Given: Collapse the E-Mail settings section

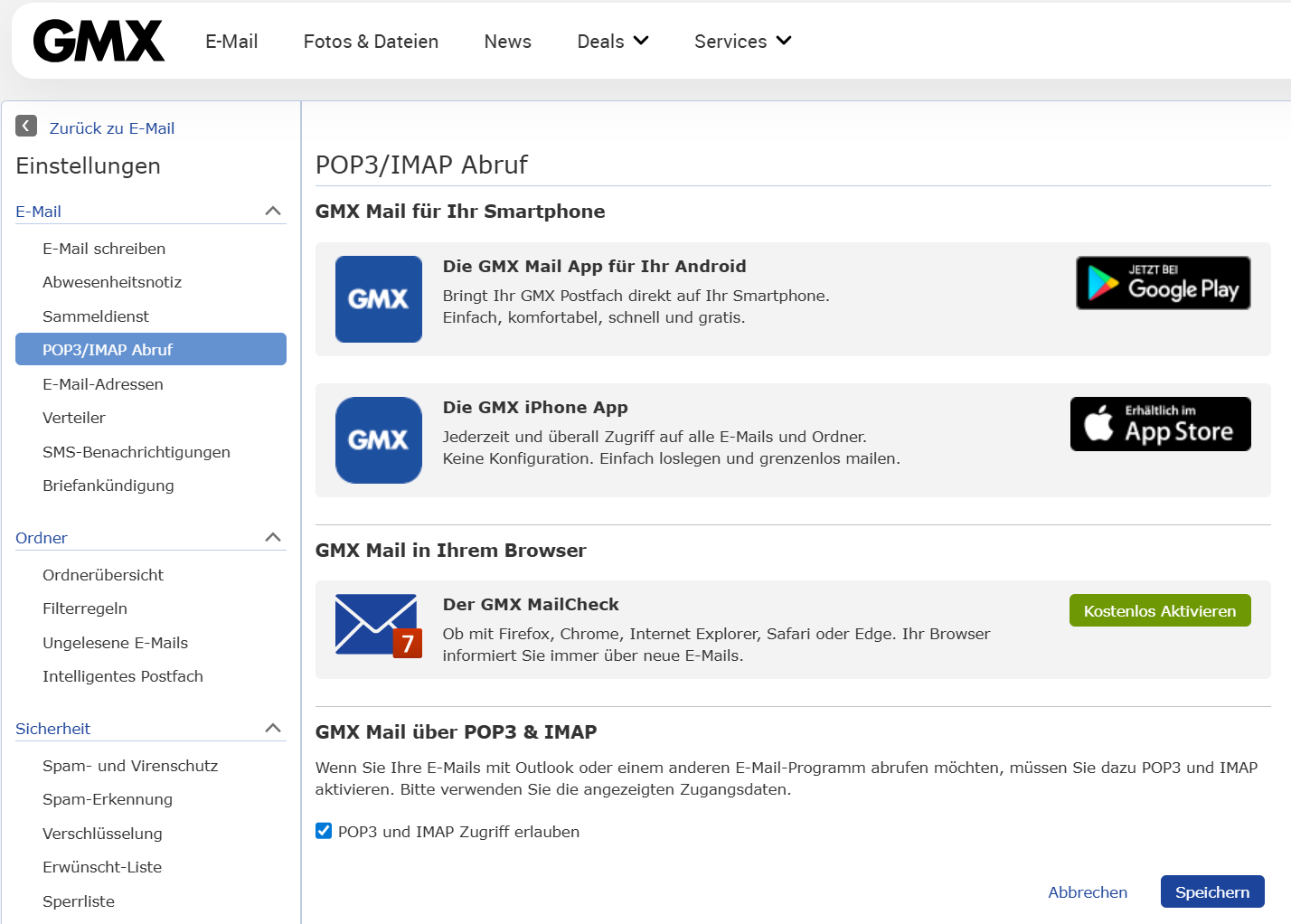Looking at the screenshot, I should pyautogui.click(x=272, y=212).
